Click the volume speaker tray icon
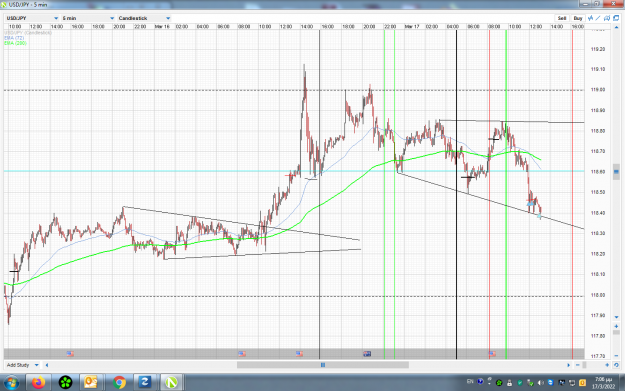Screen dimensions: 625x391 pyautogui.click(x=540, y=383)
